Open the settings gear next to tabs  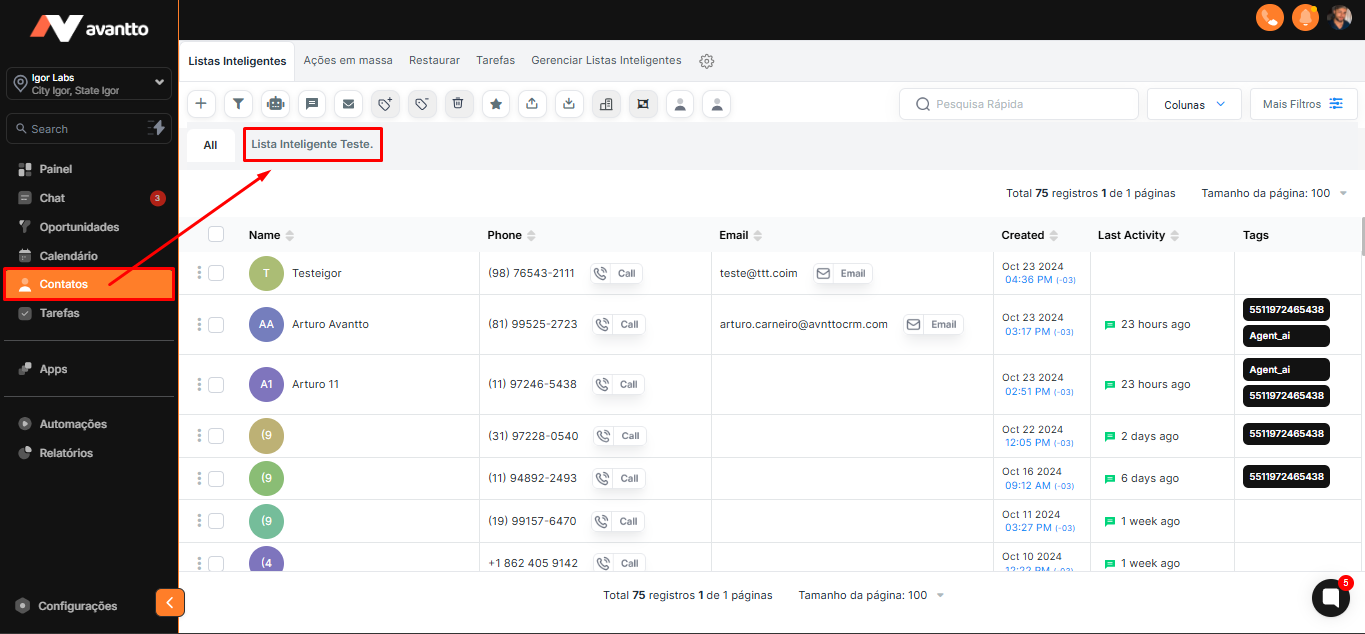(707, 61)
